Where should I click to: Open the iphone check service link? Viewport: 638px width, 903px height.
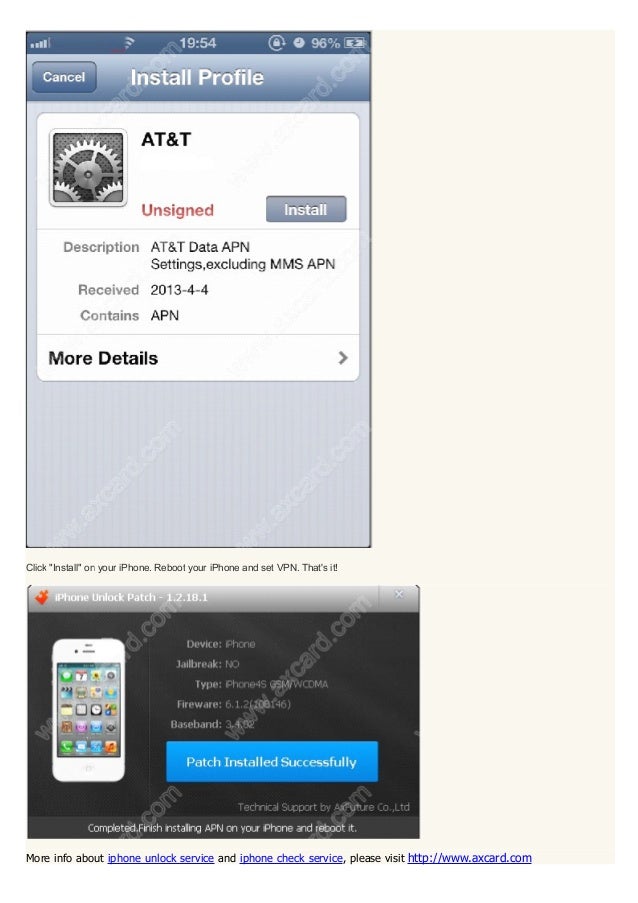pyautogui.click(x=291, y=858)
